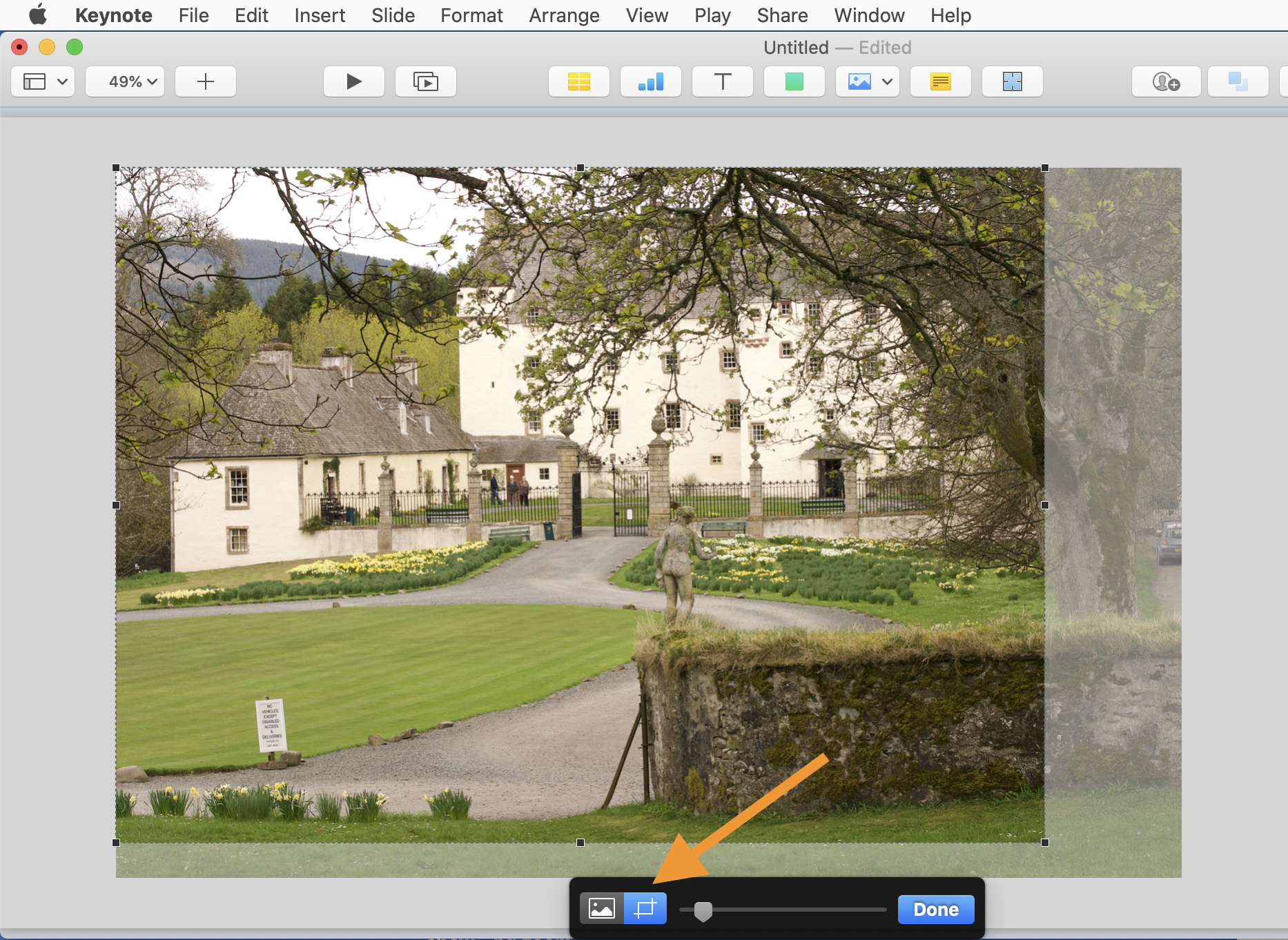The width and height of the screenshot is (1288, 940).
Task: Open the Share menu
Action: pos(782,15)
